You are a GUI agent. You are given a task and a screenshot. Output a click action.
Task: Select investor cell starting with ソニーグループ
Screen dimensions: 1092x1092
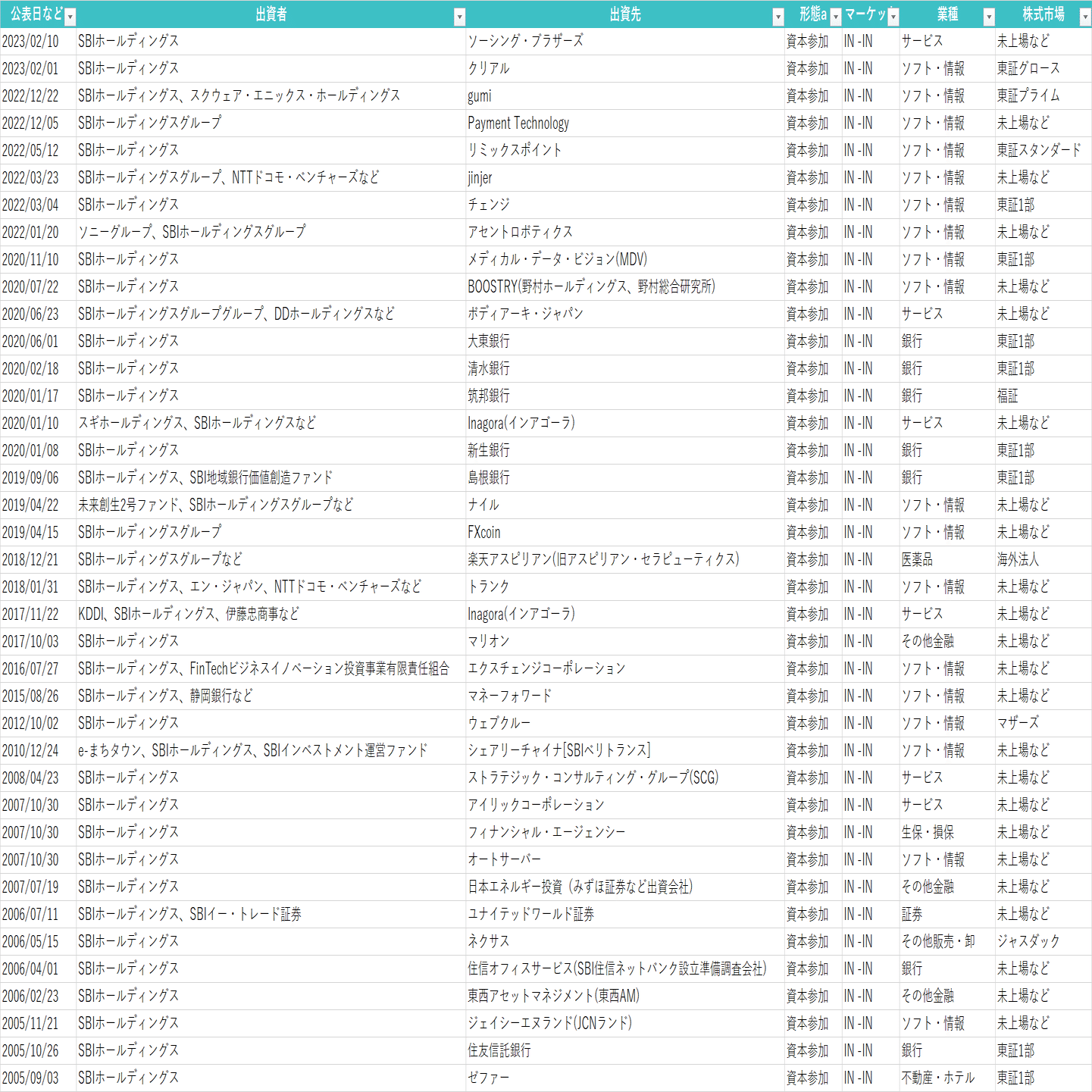[x=271, y=233]
